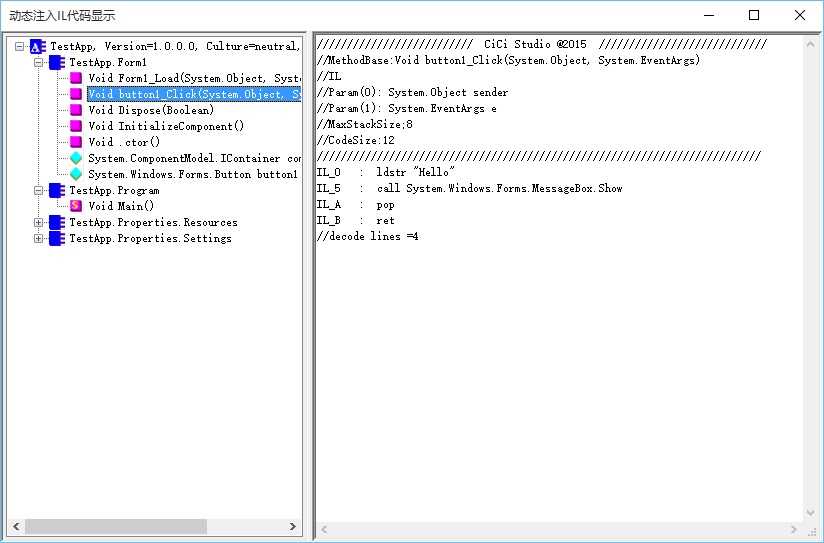Expand the TestApp.Properties.Settings node

pos(38,238)
